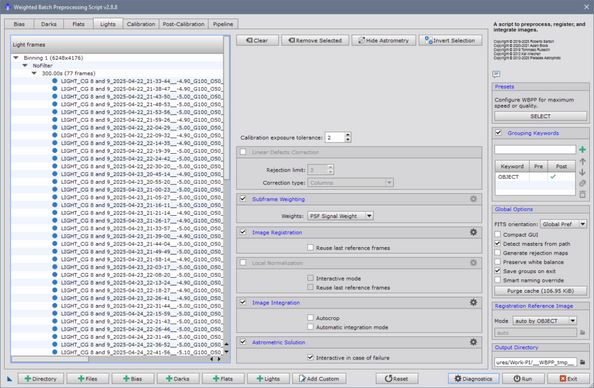
Task: Enable Compact GUI option
Action: (498, 235)
